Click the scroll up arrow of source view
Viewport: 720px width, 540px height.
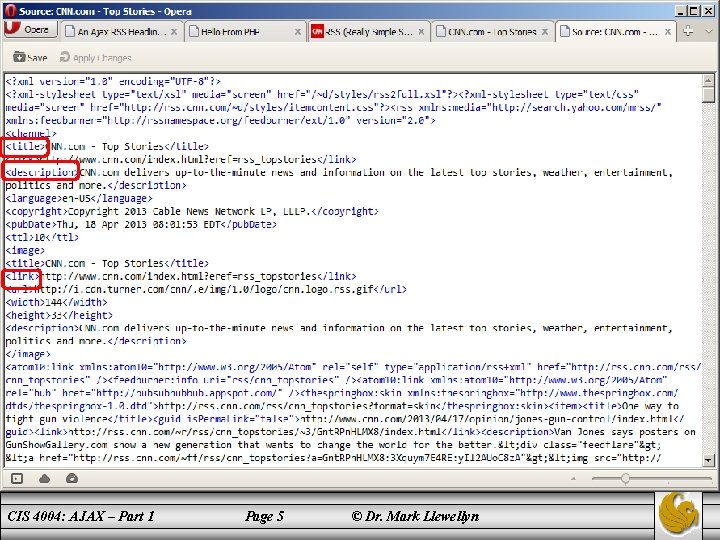tap(709, 80)
